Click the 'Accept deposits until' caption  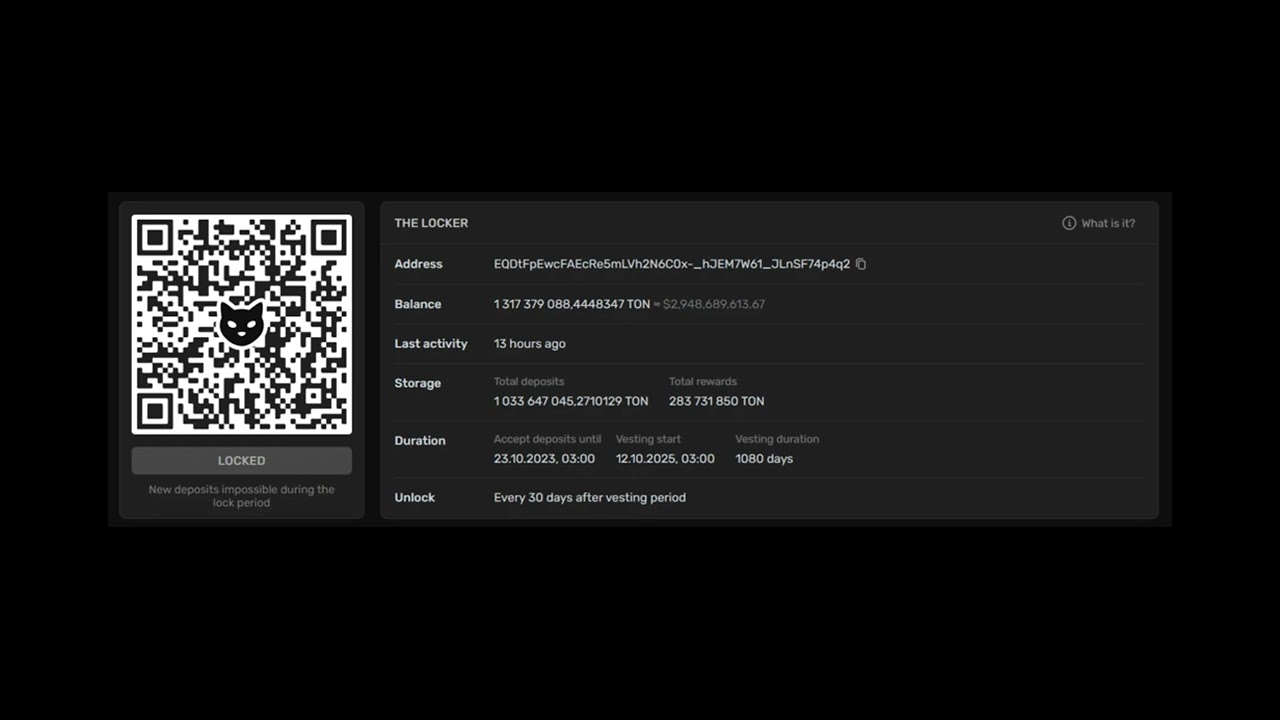pyautogui.click(x=548, y=439)
